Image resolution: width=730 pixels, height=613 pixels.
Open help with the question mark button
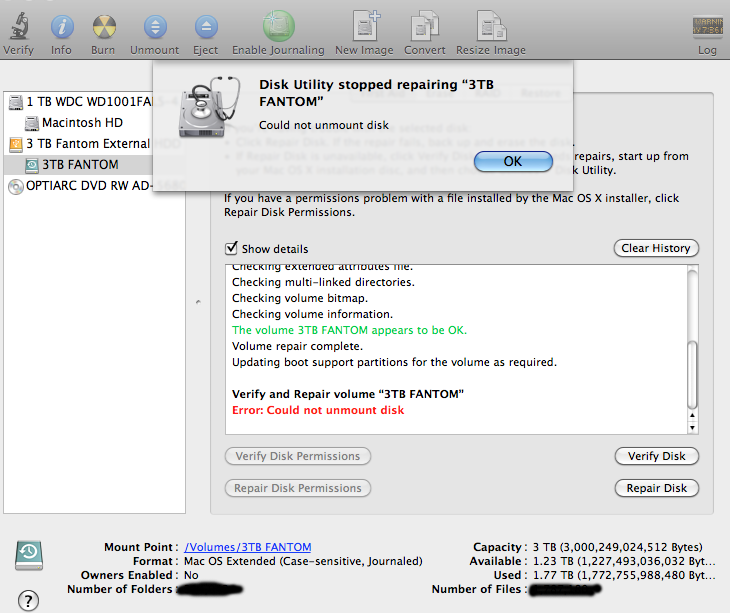click(28, 600)
